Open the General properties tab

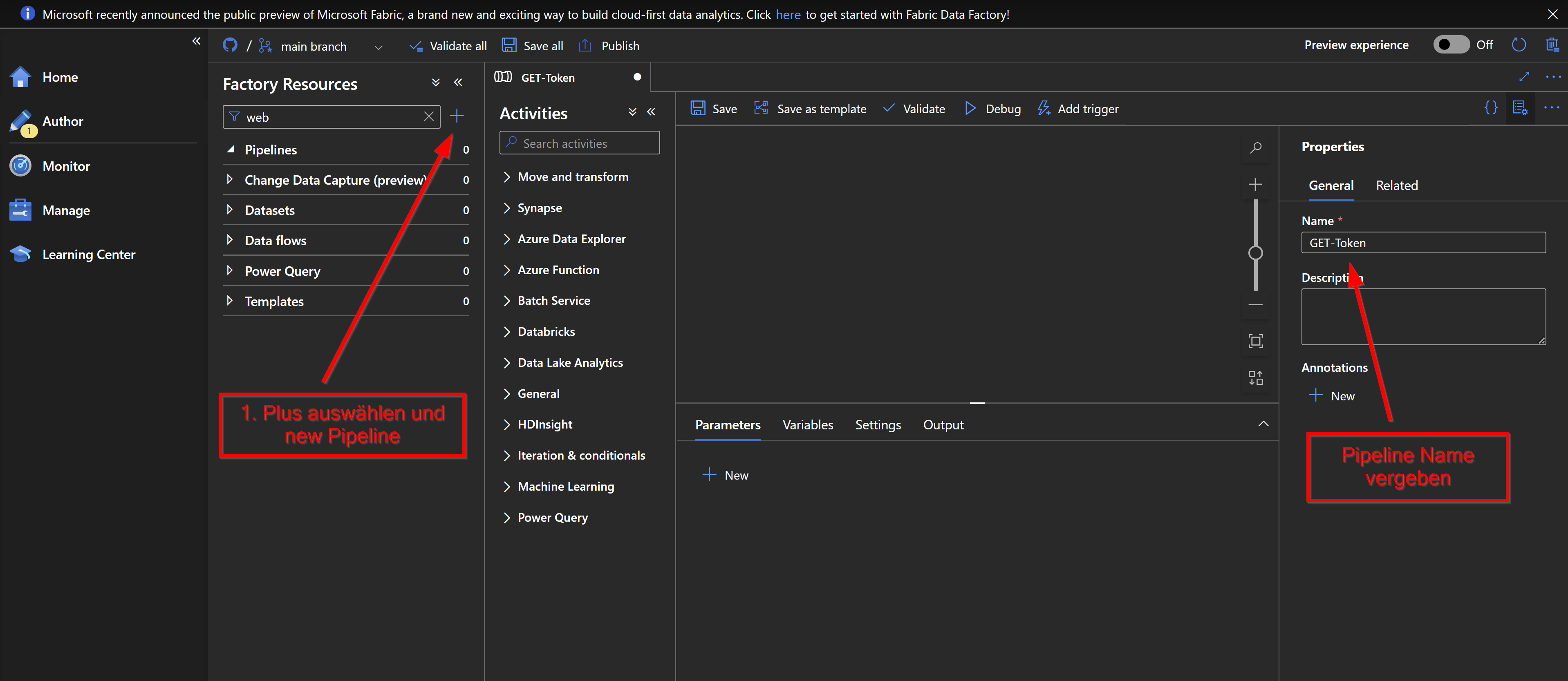(x=1331, y=185)
